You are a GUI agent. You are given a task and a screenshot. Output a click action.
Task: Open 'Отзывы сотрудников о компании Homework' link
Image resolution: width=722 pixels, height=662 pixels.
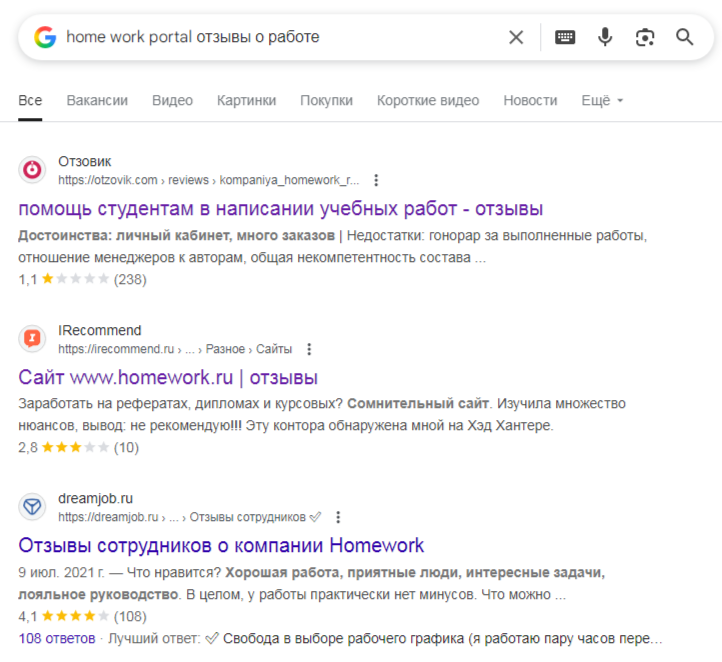[221, 546]
